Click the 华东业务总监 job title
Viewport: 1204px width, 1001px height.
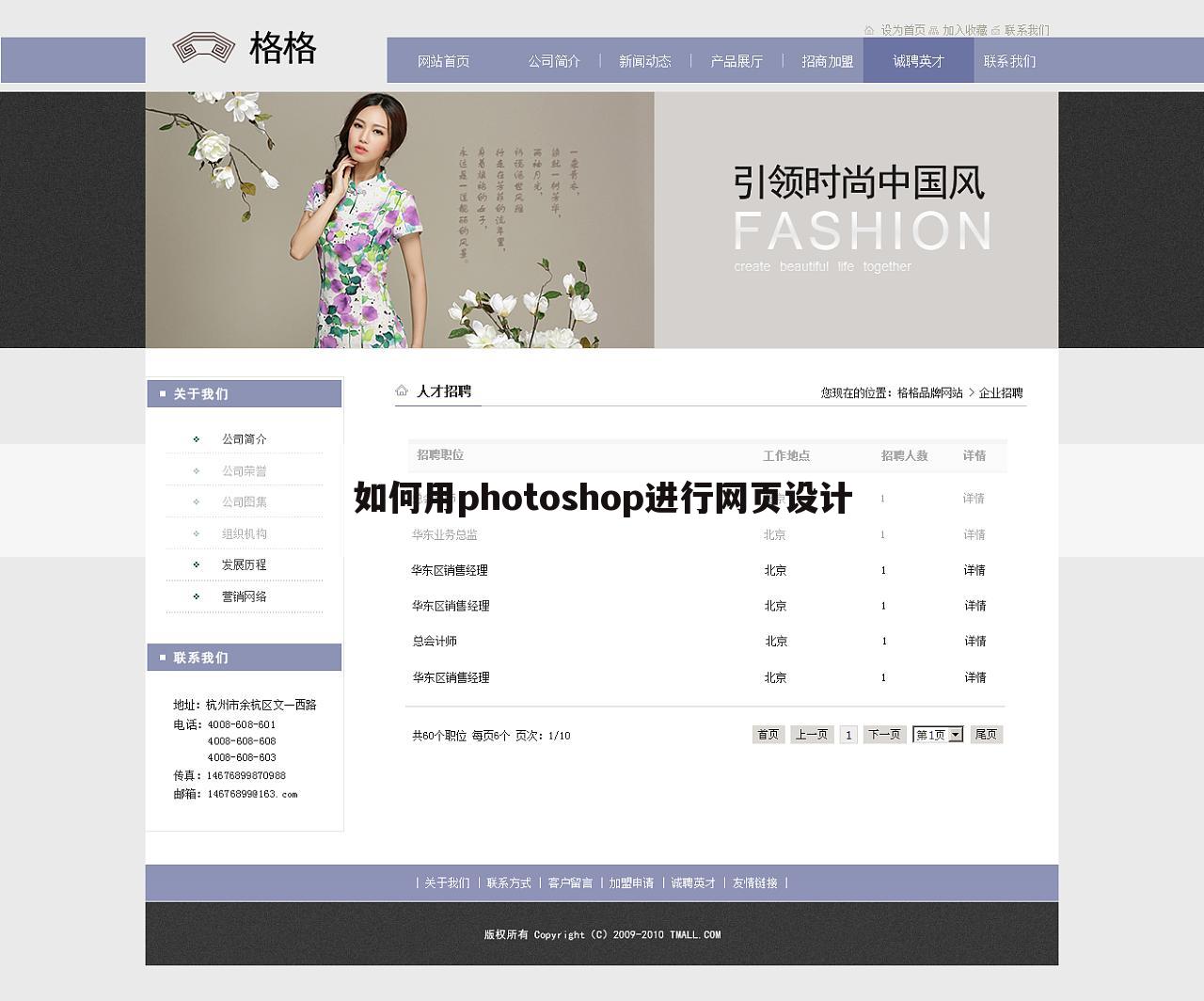[445, 534]
